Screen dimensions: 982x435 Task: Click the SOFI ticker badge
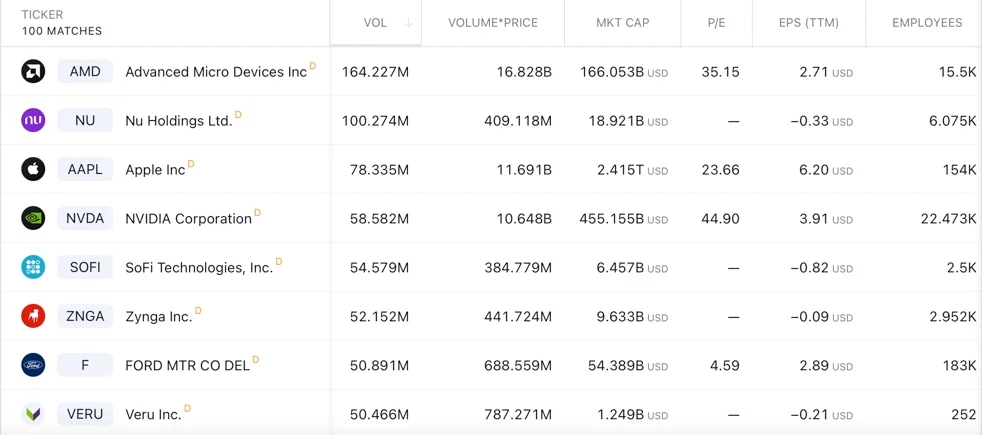[x=85, y=267]
